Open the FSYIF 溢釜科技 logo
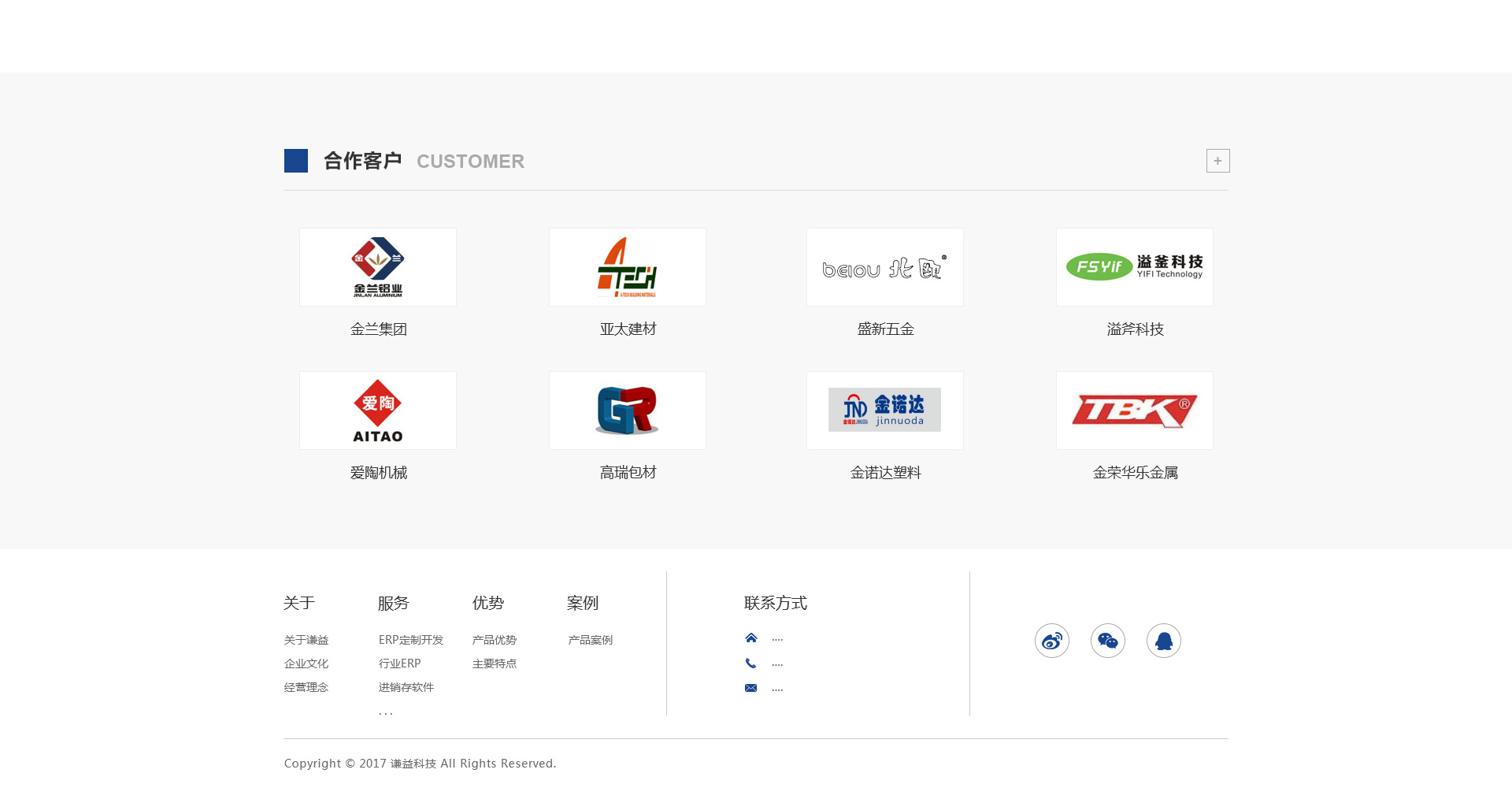The image size is (1512, 788). click(x=1135, y=267)
